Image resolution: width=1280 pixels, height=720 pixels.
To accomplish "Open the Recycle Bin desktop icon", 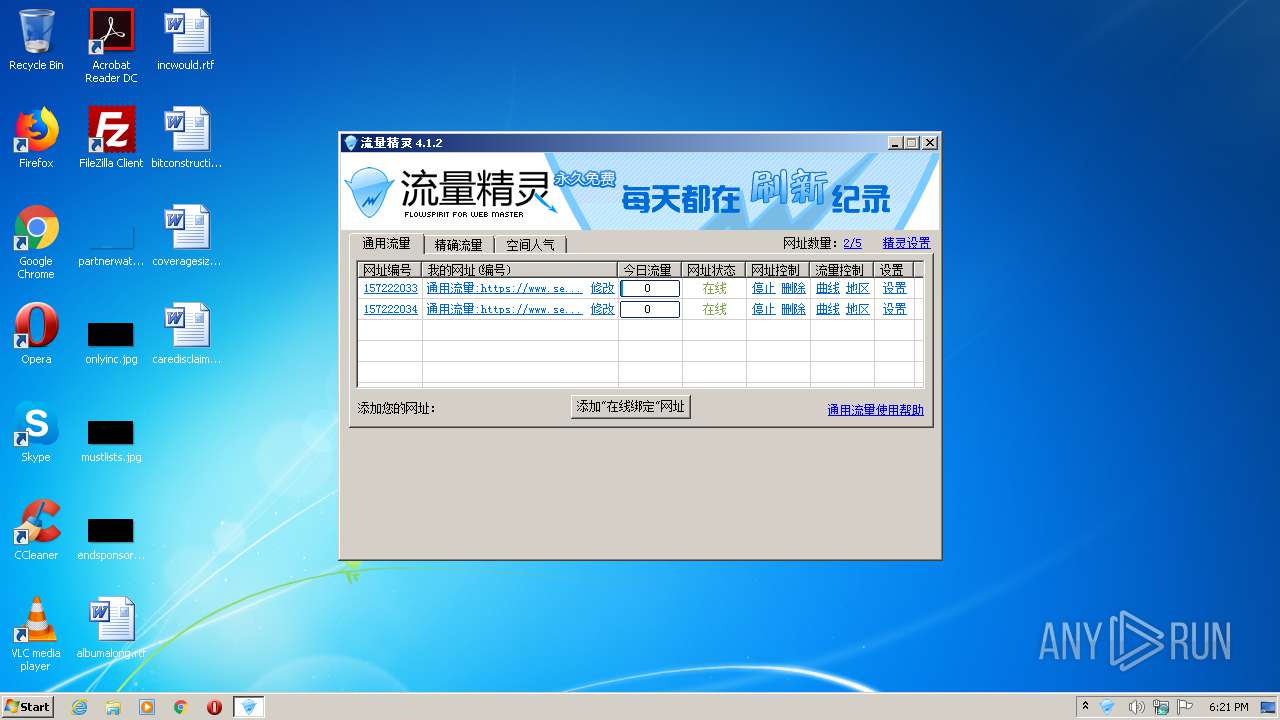I will (x=36, y=40).
